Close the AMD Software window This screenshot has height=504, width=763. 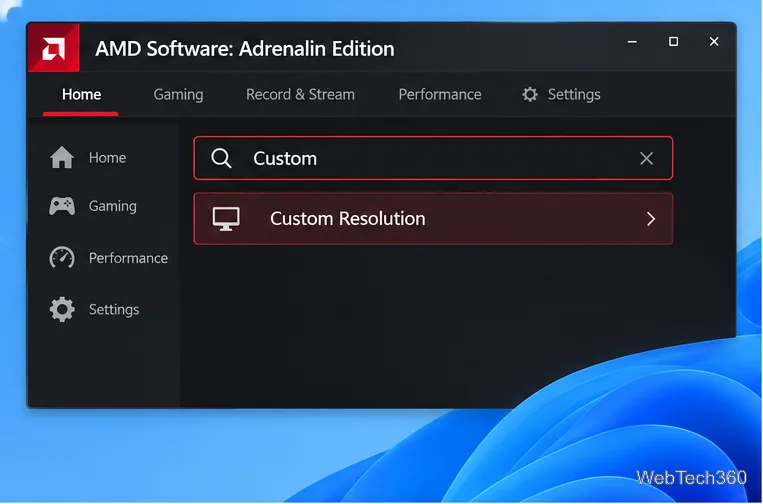coord(714,42)
